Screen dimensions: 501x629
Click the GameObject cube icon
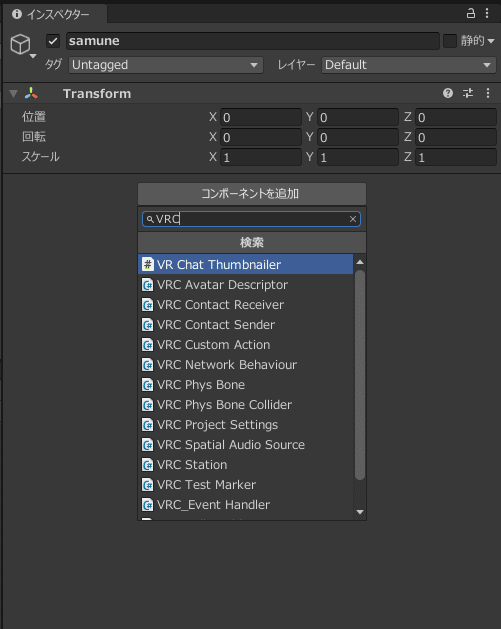pos(20,44)
